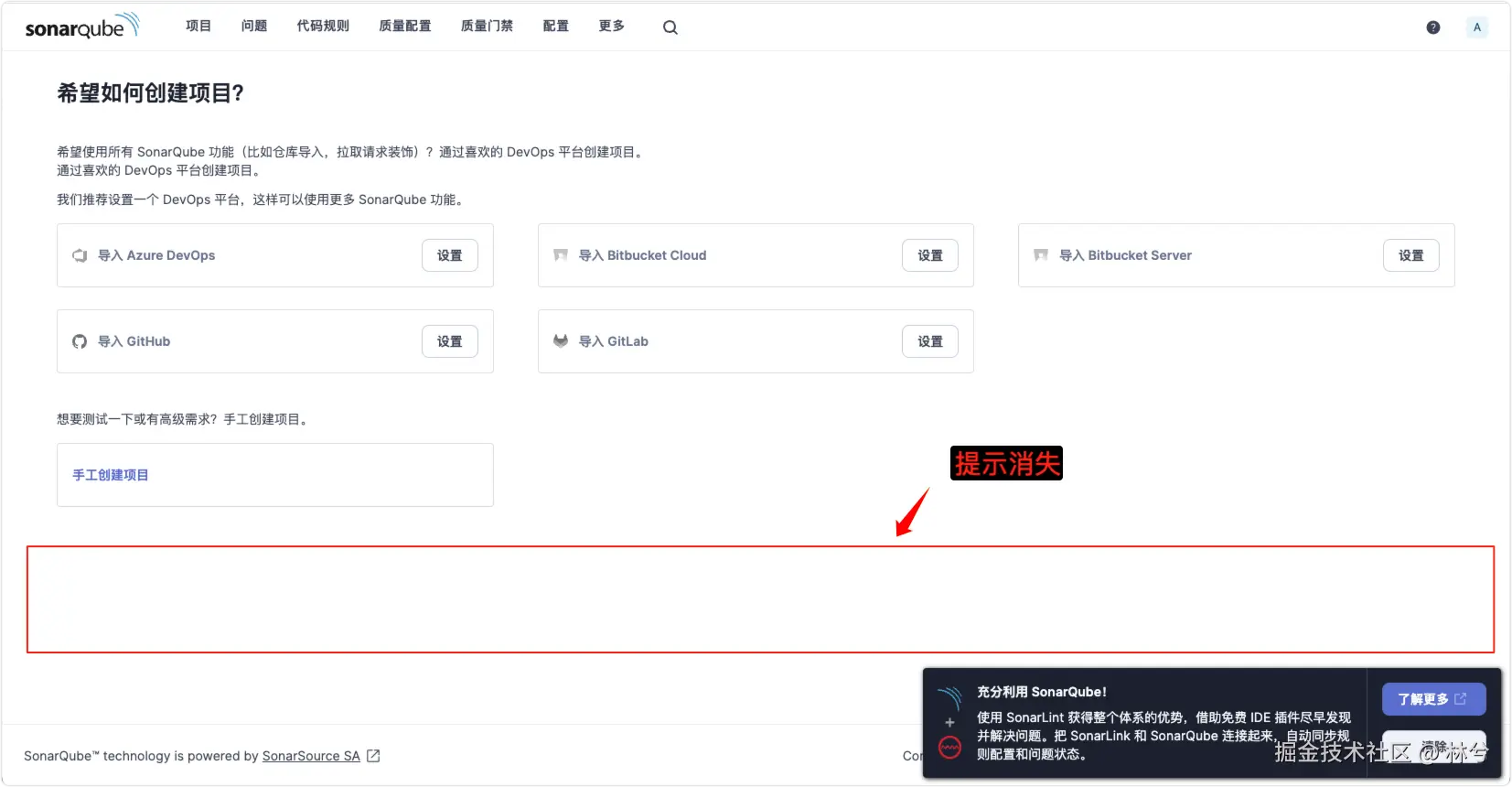This screenshot has height=787, width=1512.
Task: Open the 配置 menu
Action: pyautogui.click(x=556, y=27)
